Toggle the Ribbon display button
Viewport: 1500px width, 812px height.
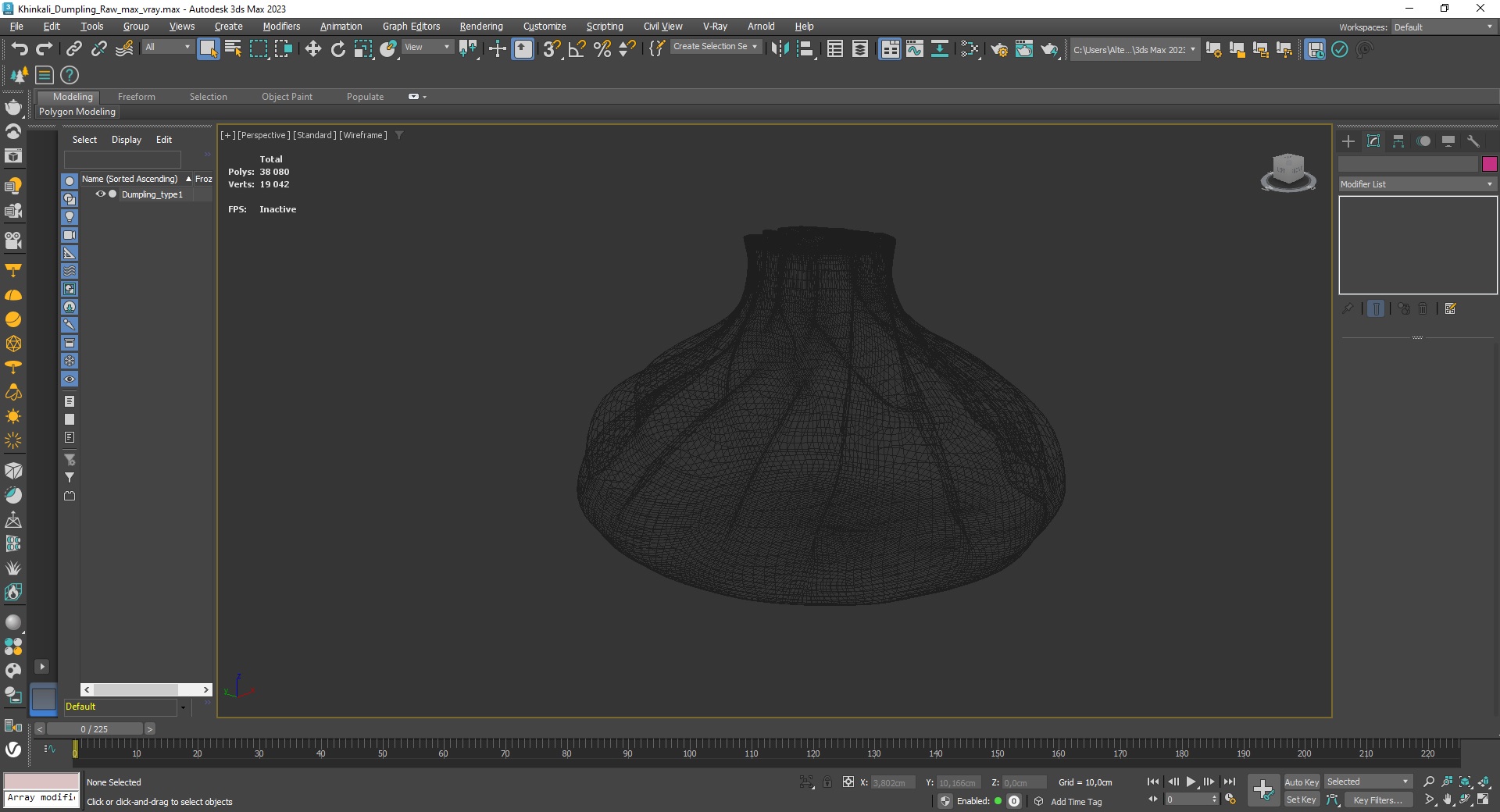[x=890, y=49]
